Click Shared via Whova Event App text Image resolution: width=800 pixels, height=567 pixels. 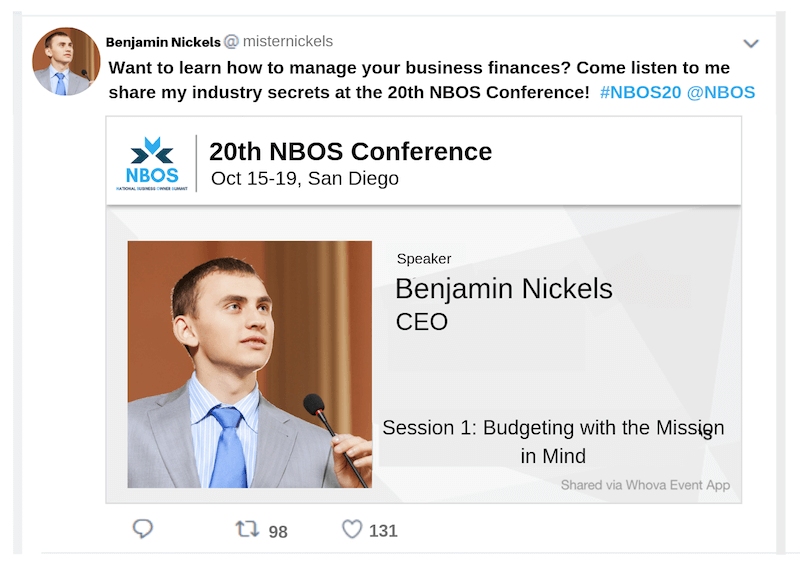click(x=645, y=485)
